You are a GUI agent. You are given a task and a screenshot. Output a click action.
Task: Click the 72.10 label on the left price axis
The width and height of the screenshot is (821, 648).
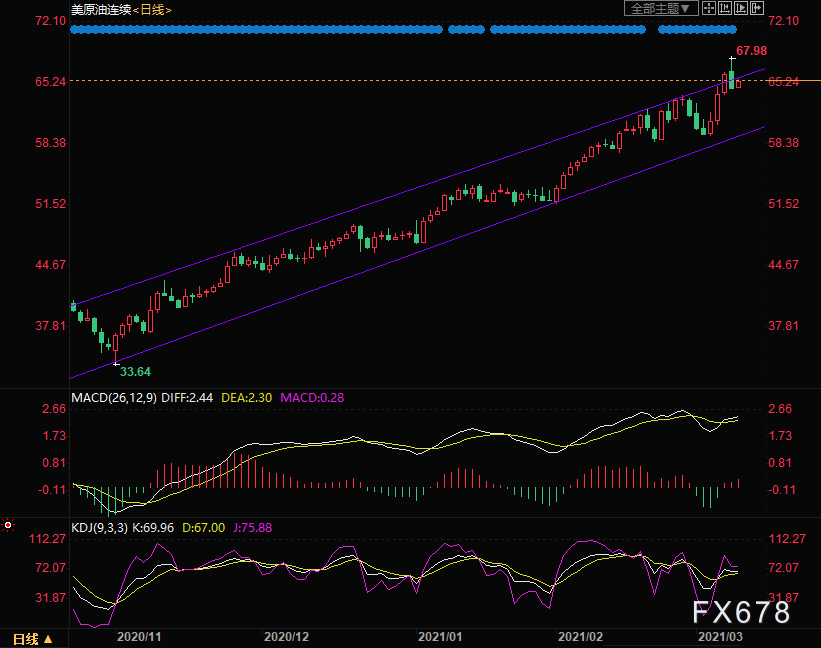51,21
